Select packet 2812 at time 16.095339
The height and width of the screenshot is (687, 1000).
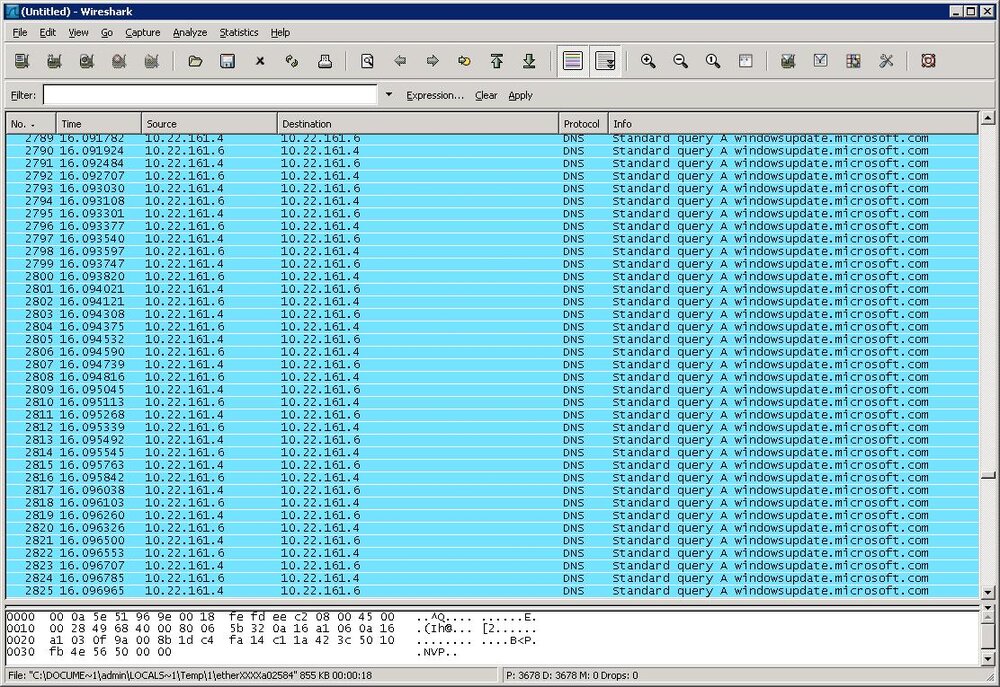[x=492, y=427]
